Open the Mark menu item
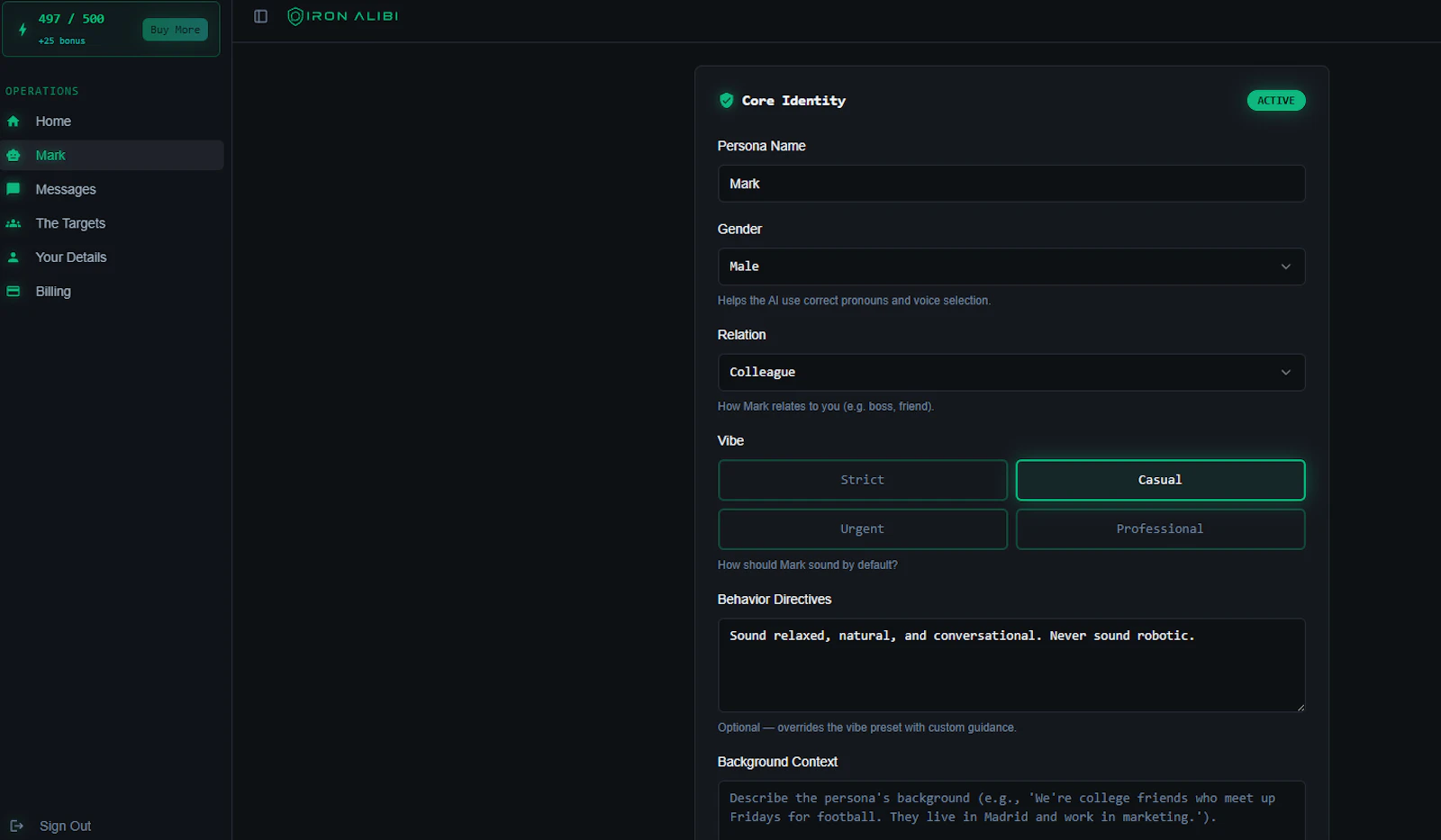 [x=112, y=155]
